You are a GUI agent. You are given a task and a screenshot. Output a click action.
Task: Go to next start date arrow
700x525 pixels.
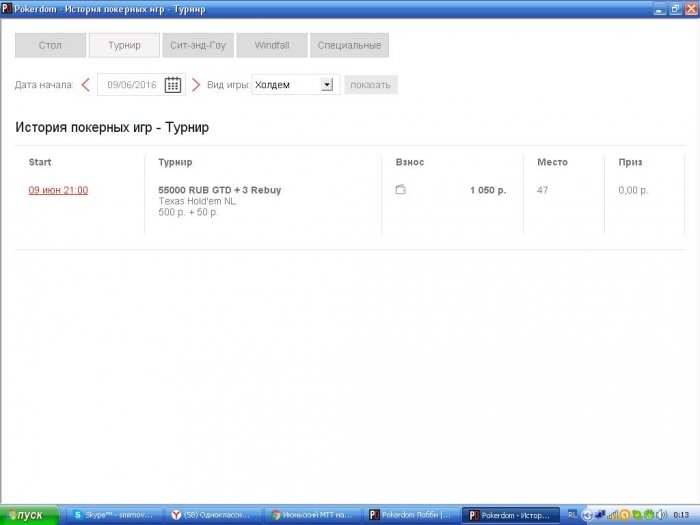tap(196, 85)
